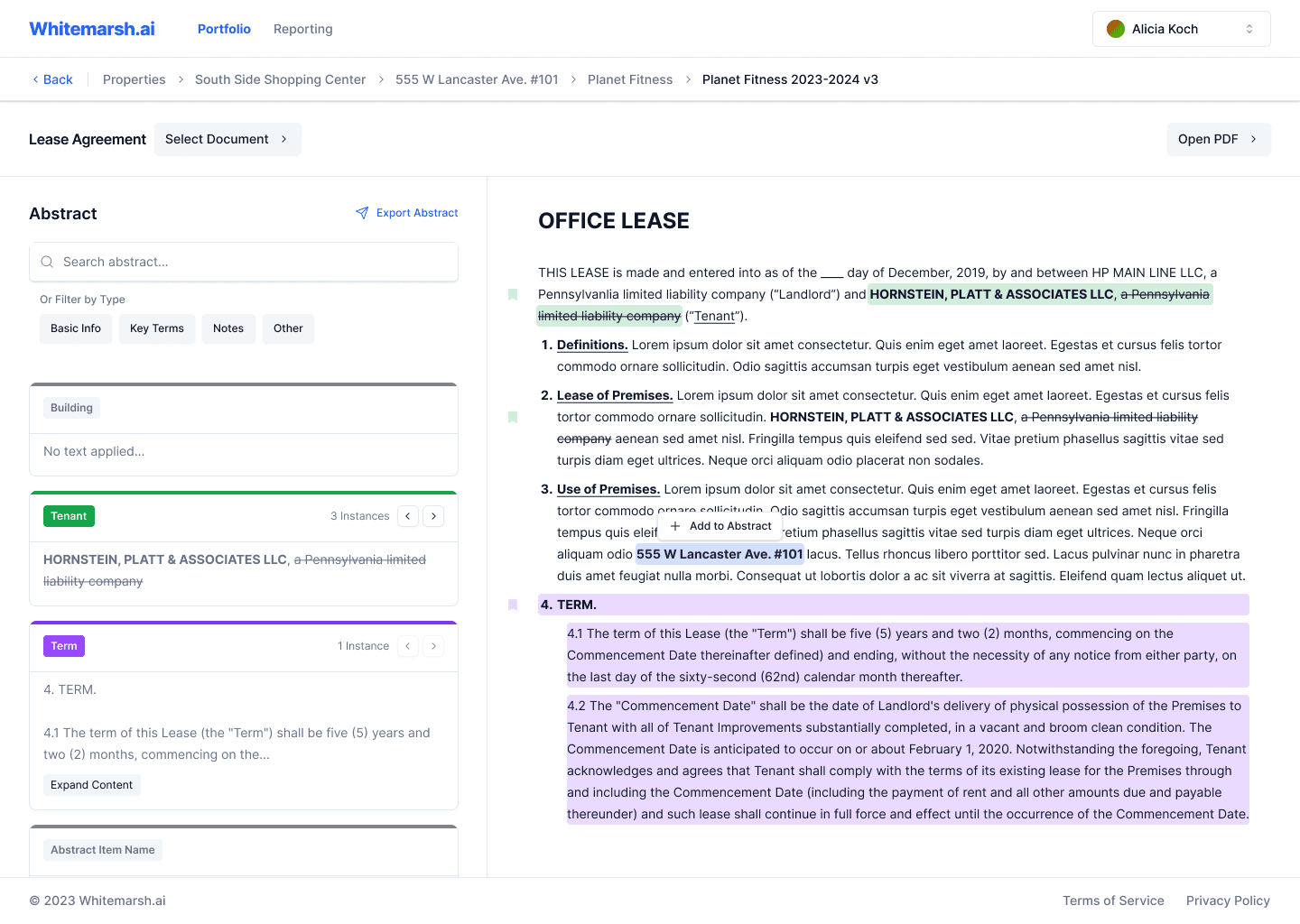1300x924 pixels.
Task: Open Terms of Service link
Action: (x=1113, y=901)
